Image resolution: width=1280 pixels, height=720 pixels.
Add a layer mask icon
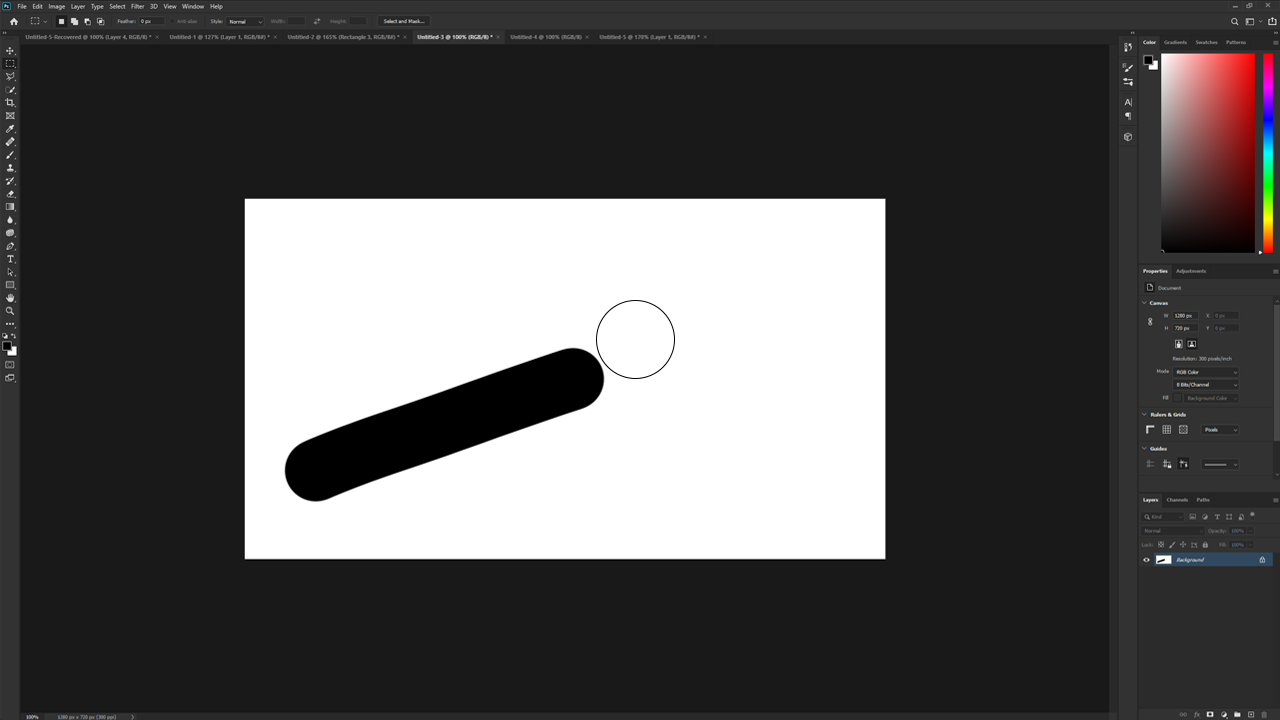click(x=1210, y=714)
